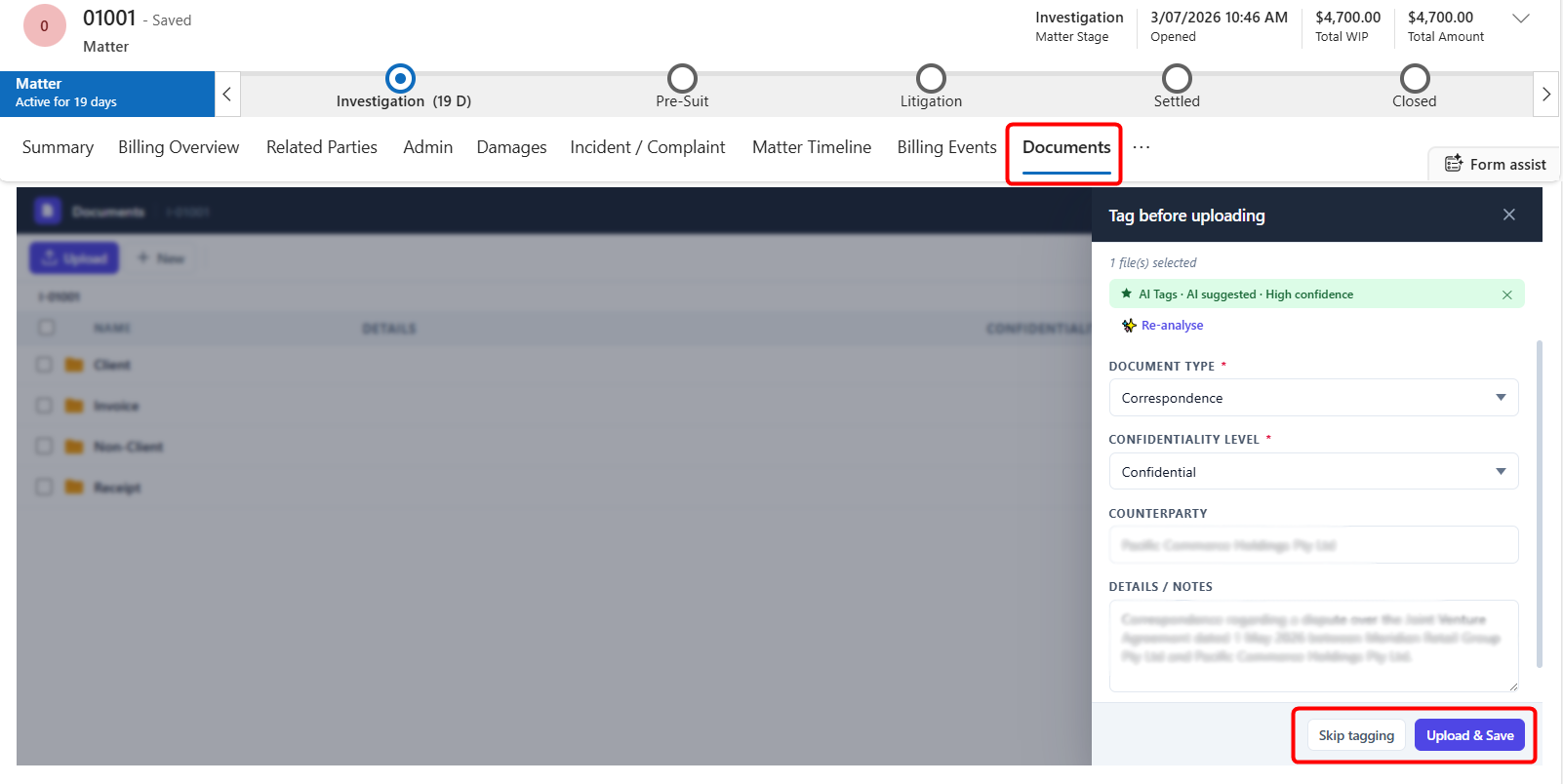Image resolution: width=1563 pixels, height=784 pixels.
Task: Close the Tag before uploading panel
Action: pos(1509,215)
